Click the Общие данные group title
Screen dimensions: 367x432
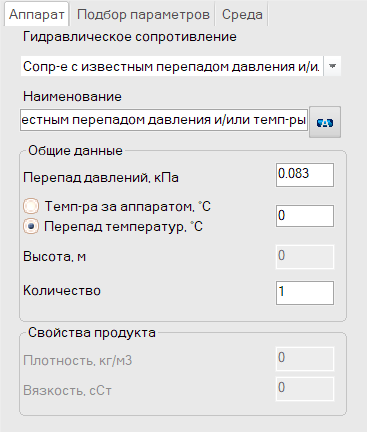pyautogui.click(x=75, y=151)
